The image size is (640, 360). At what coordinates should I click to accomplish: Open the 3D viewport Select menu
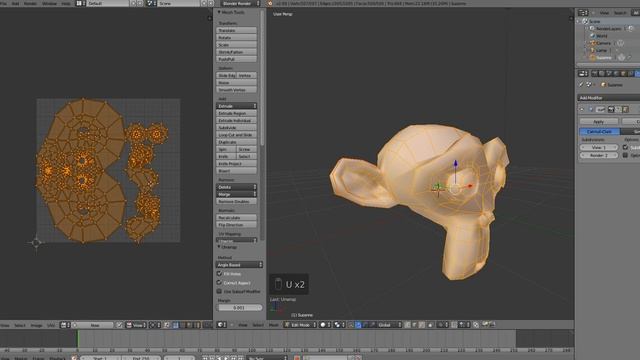pos(258,325)
